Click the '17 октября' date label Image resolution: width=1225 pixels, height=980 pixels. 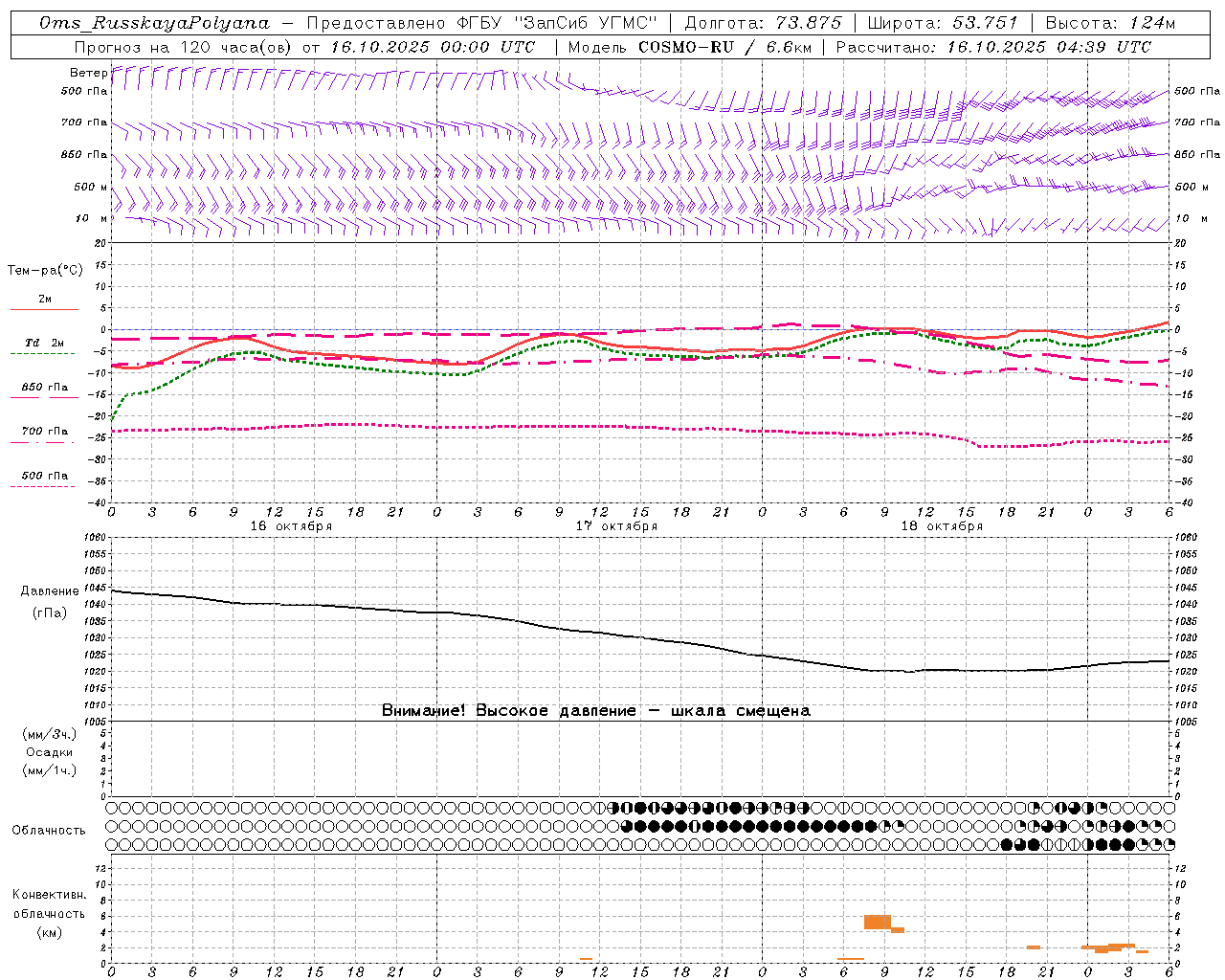(616, 526)
